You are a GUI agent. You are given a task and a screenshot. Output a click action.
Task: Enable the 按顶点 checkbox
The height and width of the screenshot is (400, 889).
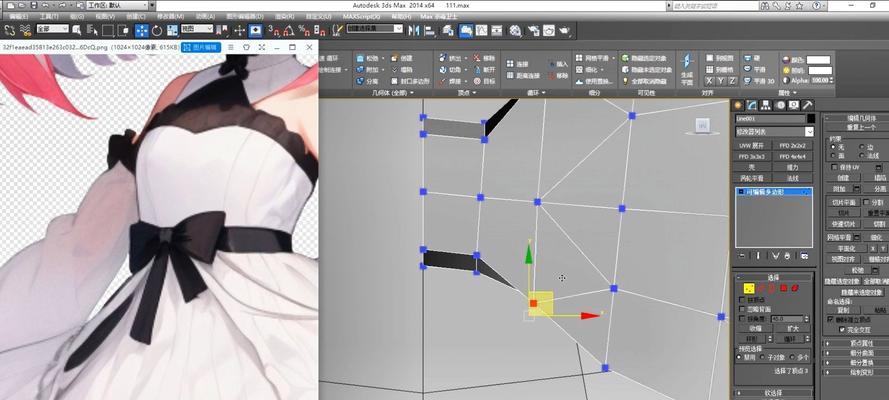click(743, 299)
